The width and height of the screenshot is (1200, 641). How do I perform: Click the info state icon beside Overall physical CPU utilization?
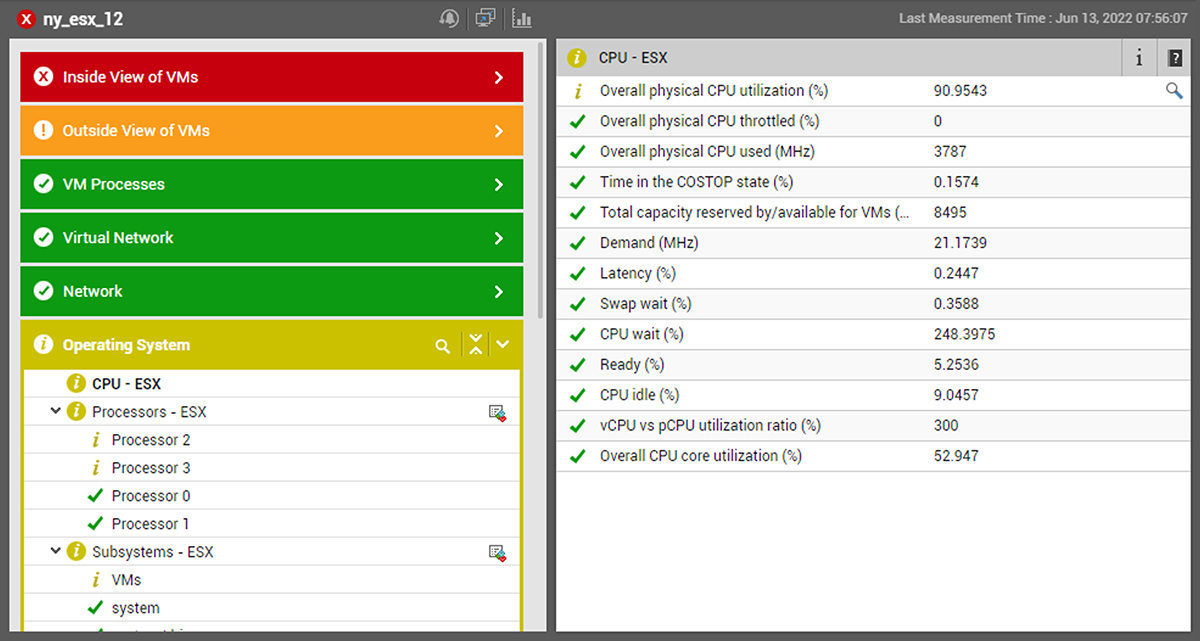tap(577, 91)
